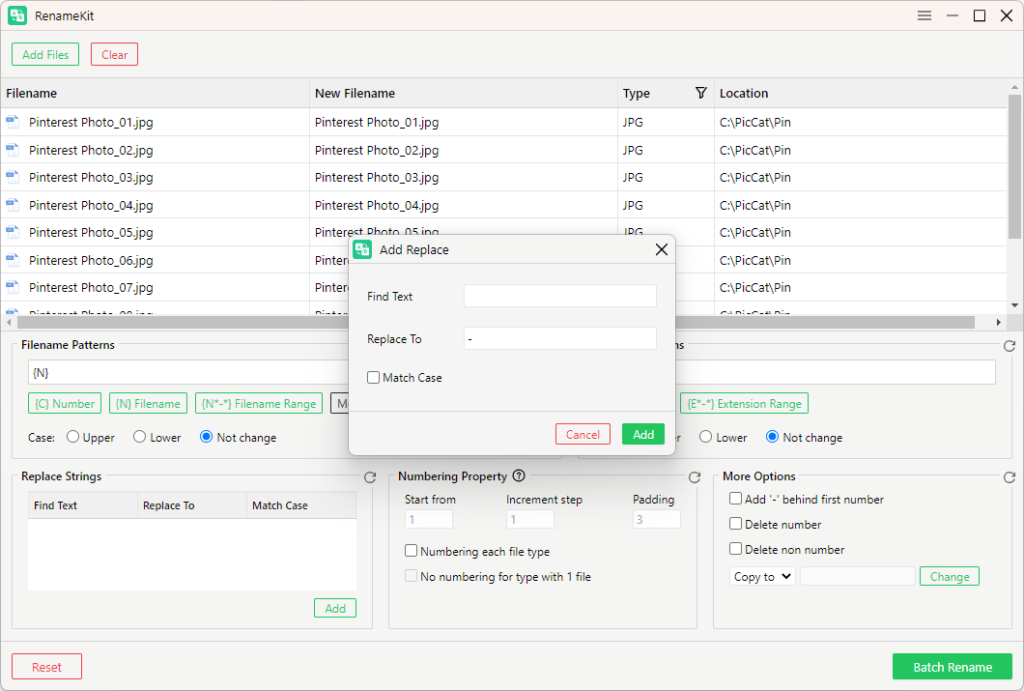Click vertical scrollbar down arrow

pyautogui.click(x=1014, y=305)
